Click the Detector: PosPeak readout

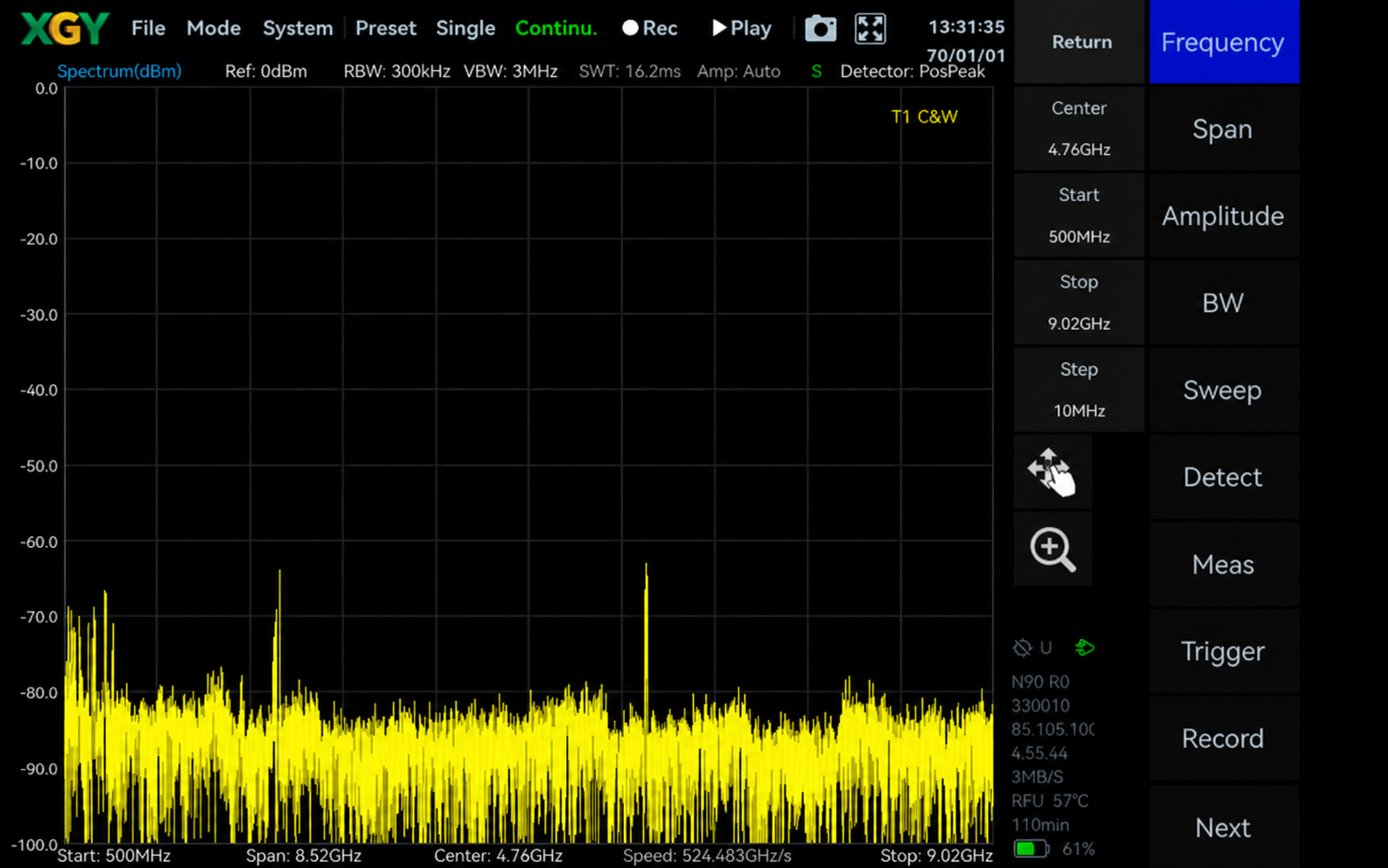point(912,72)
